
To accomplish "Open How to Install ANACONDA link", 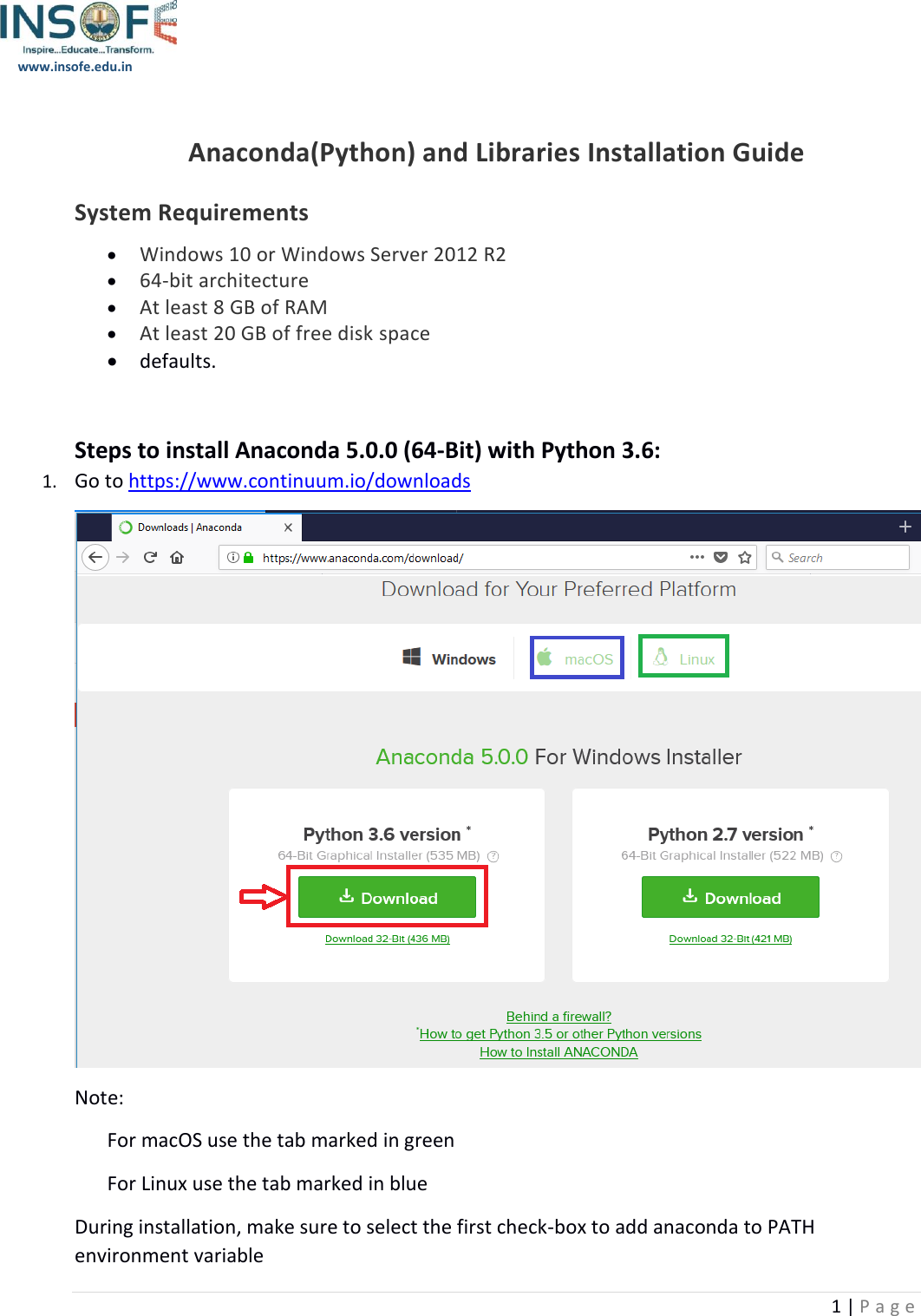I will click(x=558, y=1052).
